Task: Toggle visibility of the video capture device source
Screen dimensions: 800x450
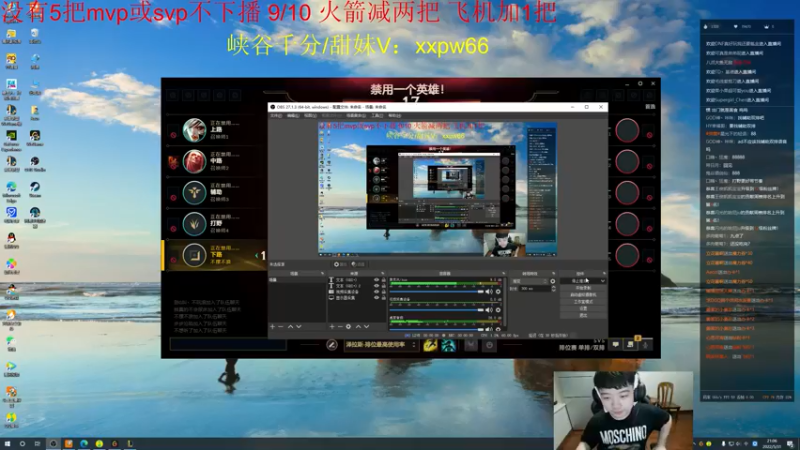Action: click(377, 292)
